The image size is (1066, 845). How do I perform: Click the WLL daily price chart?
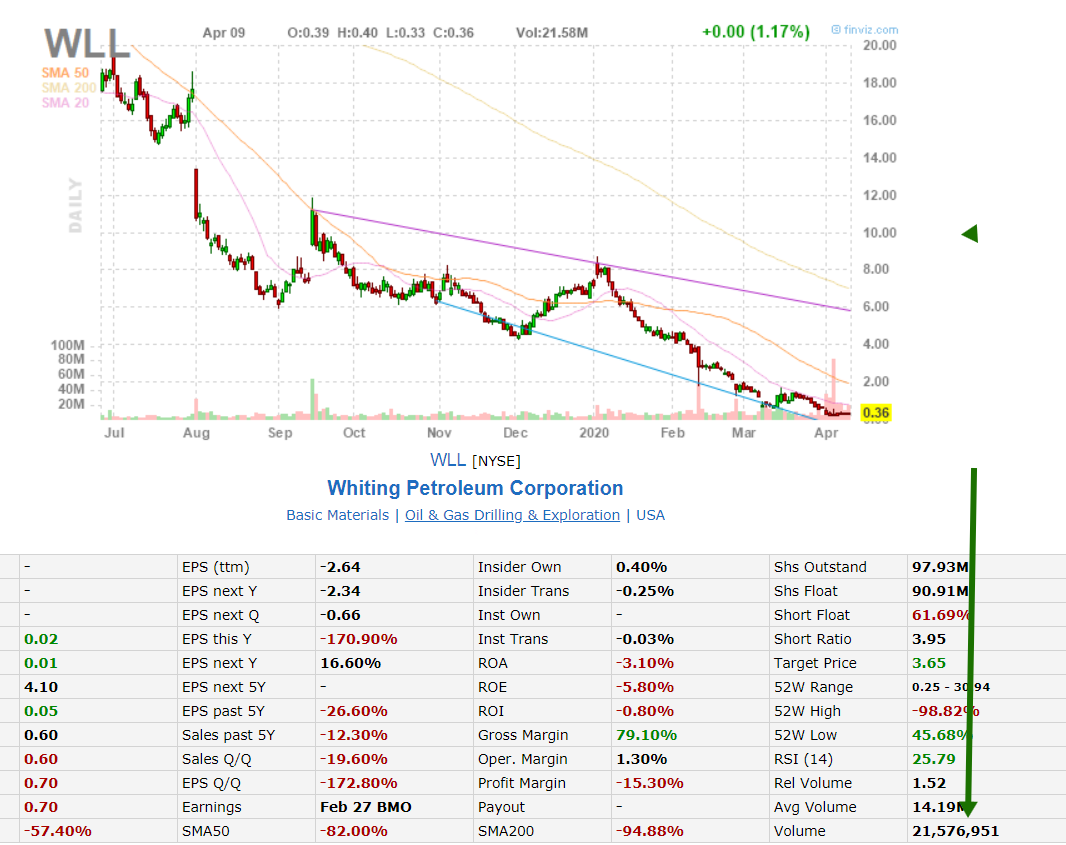tap(476, 231)
